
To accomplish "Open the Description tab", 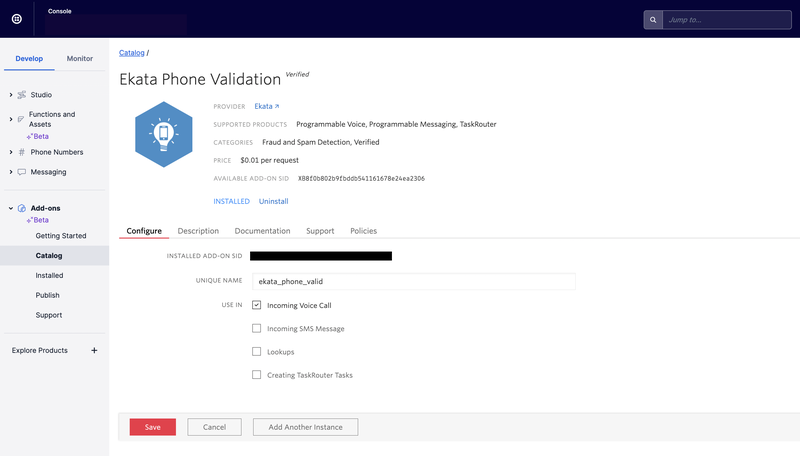I will point(198,231).
